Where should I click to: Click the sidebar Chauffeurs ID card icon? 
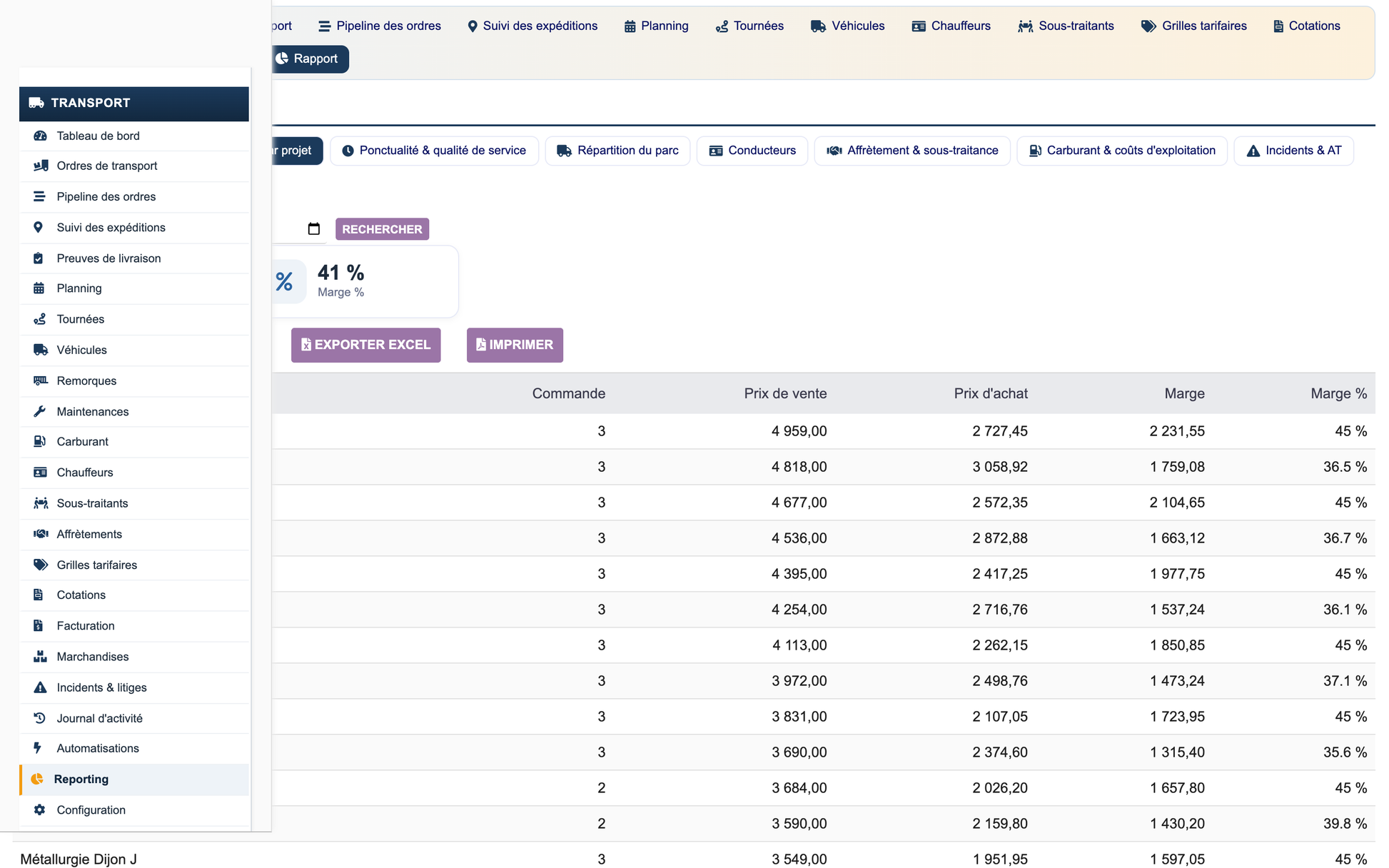pyautogui.click(x=40, y=473)
